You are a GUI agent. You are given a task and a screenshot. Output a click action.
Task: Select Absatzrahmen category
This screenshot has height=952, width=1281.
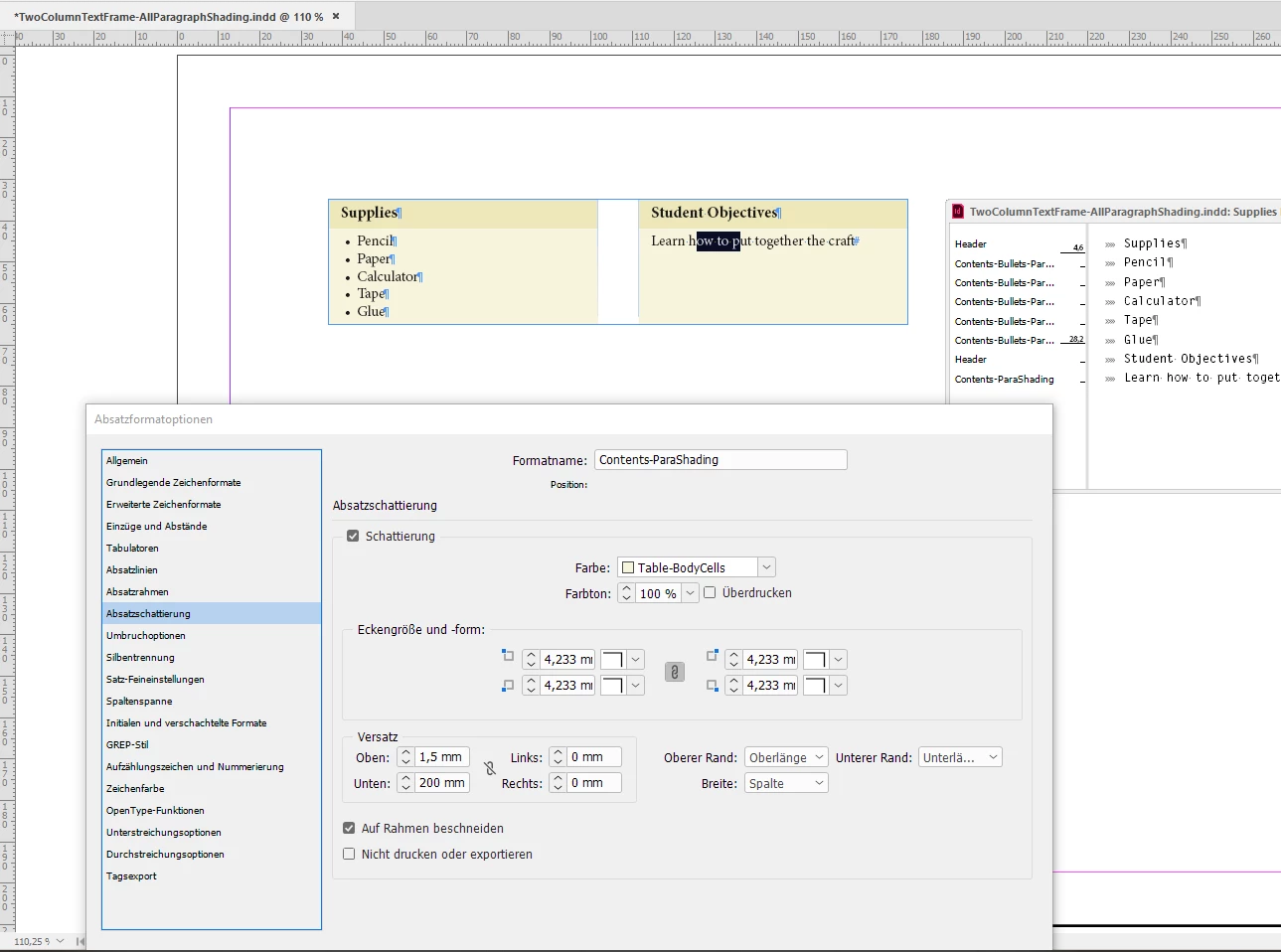(x=212, y=592)
